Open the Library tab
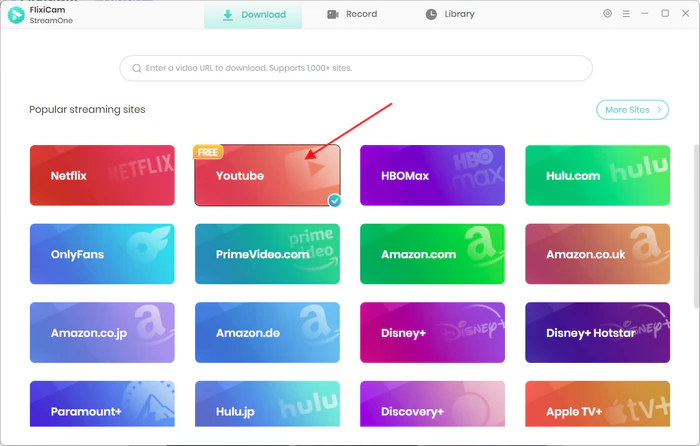The width and height of the screenshot is (700, 446). tap(450, 14)
